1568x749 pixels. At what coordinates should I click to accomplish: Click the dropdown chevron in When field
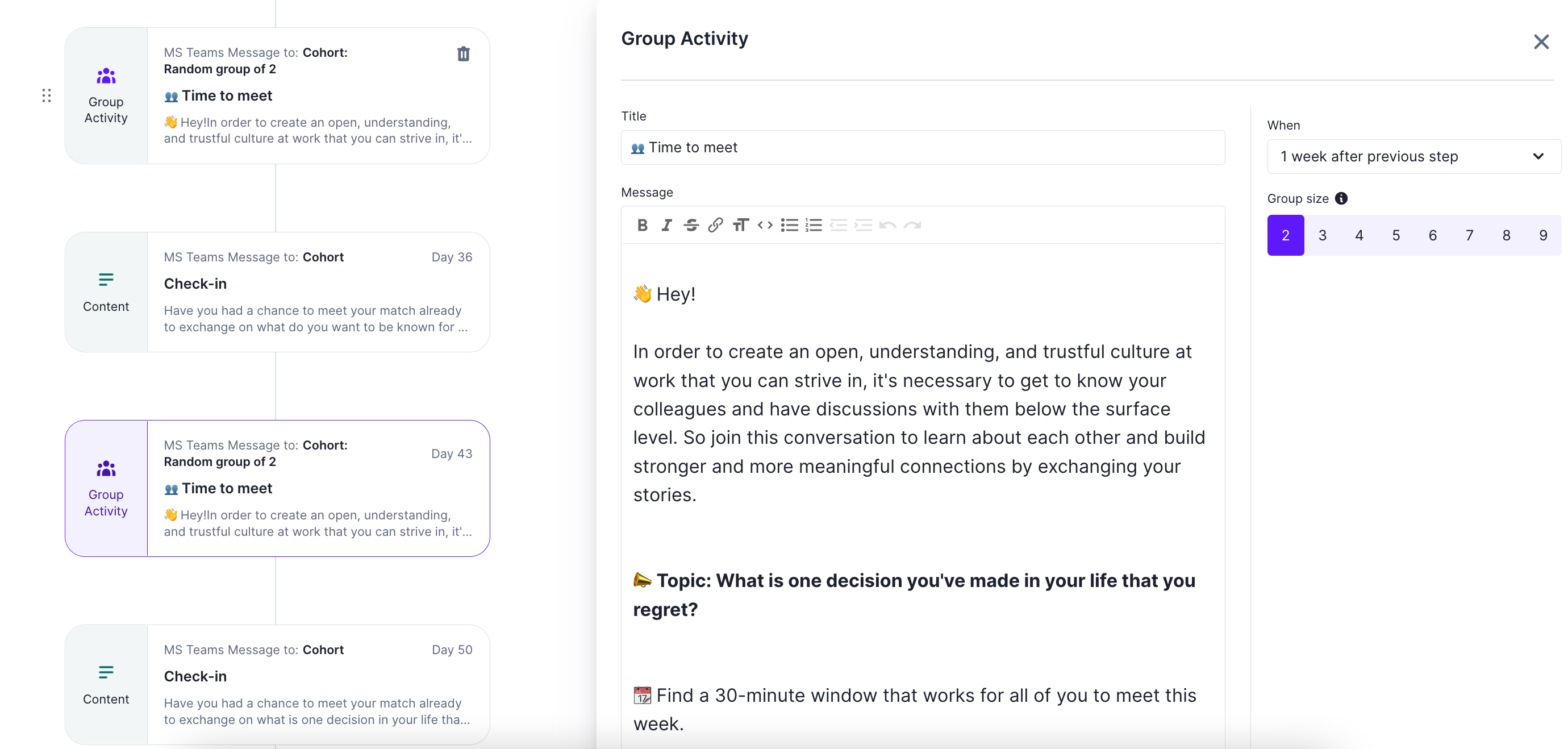(x=1538, y=156)
